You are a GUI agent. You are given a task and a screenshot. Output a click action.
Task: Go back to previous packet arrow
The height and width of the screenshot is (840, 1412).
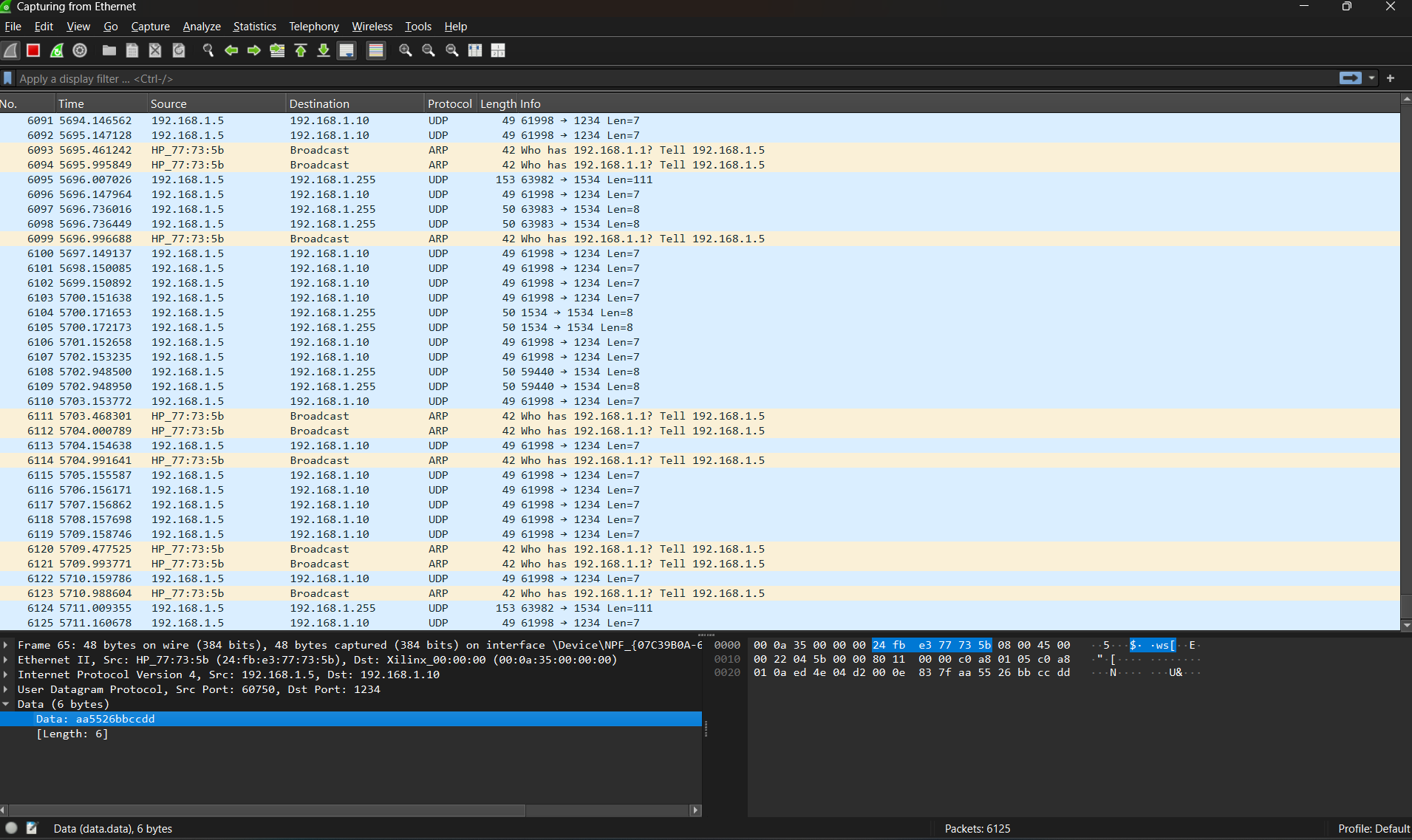pos(231,50)
